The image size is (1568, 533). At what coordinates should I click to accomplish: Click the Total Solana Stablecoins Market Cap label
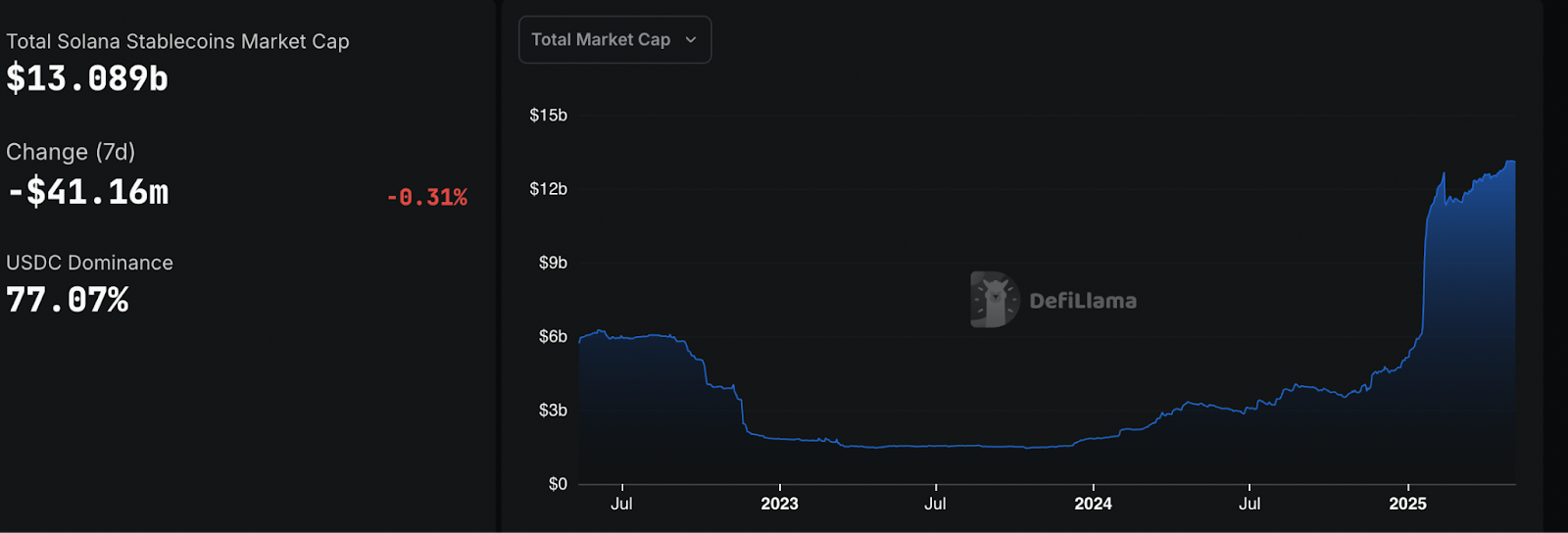coord(177,41)
